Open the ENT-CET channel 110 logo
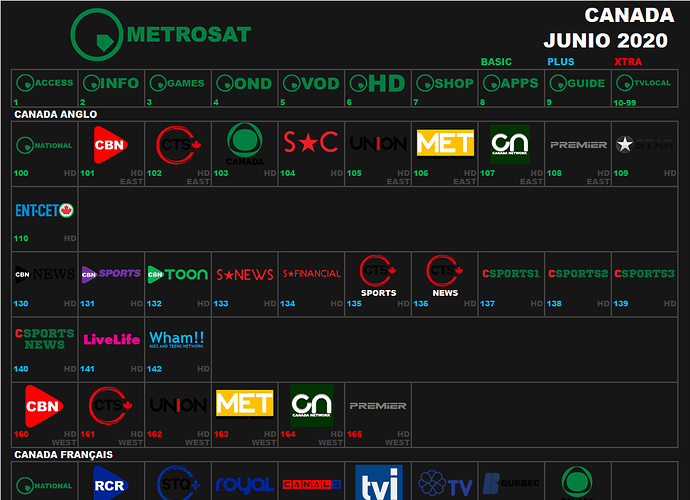The image size is (690, 500). click(x=45, y=211)
